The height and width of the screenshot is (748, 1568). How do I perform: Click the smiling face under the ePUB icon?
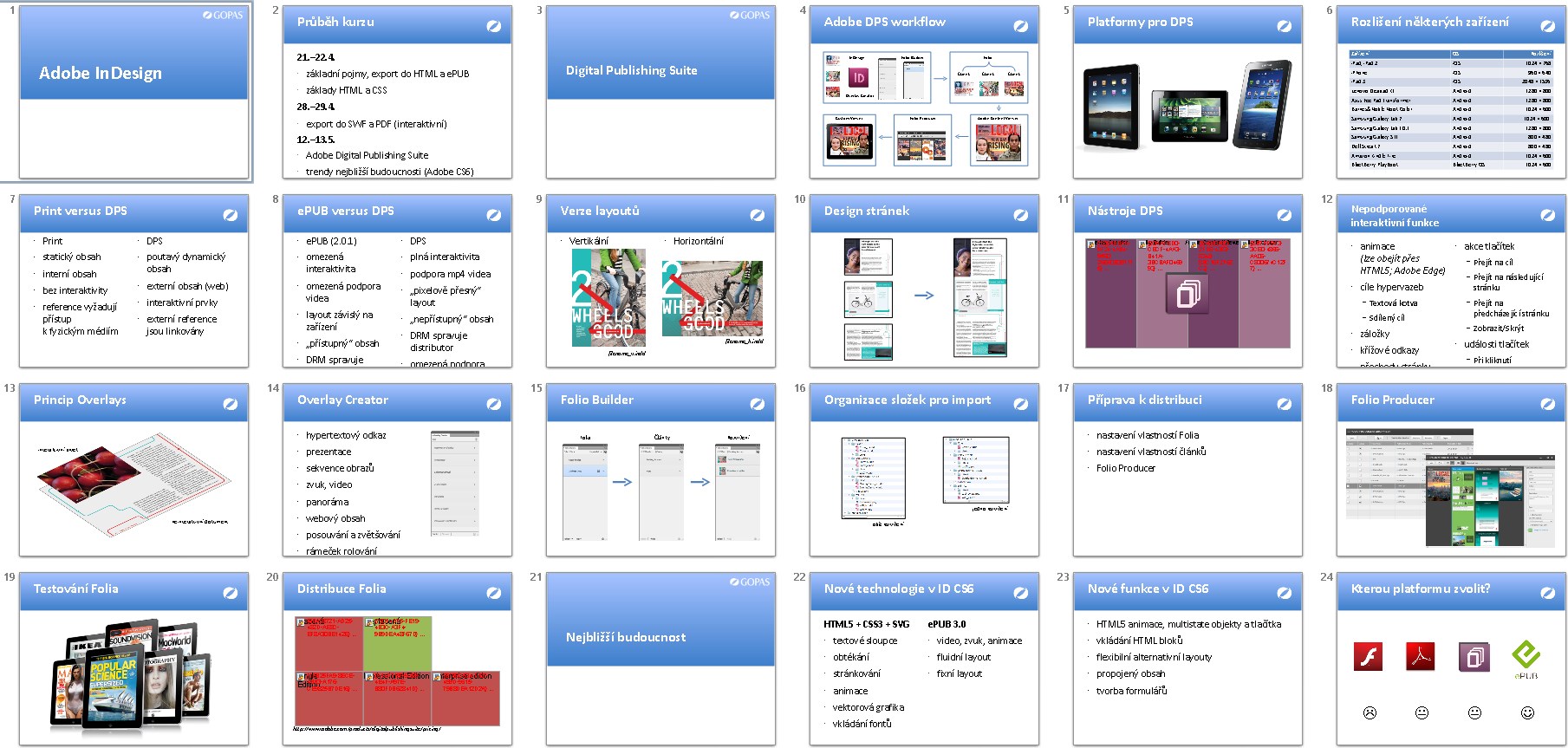[1527, 712]
